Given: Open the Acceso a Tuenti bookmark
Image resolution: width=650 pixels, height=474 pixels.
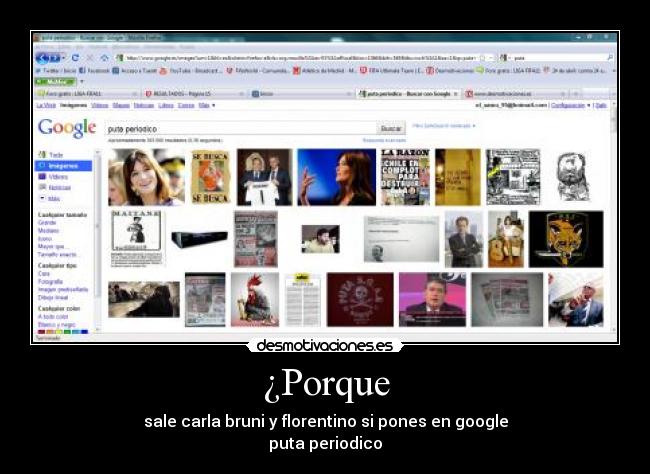Looking at the screenshot, I should click(x=135, y=71).
